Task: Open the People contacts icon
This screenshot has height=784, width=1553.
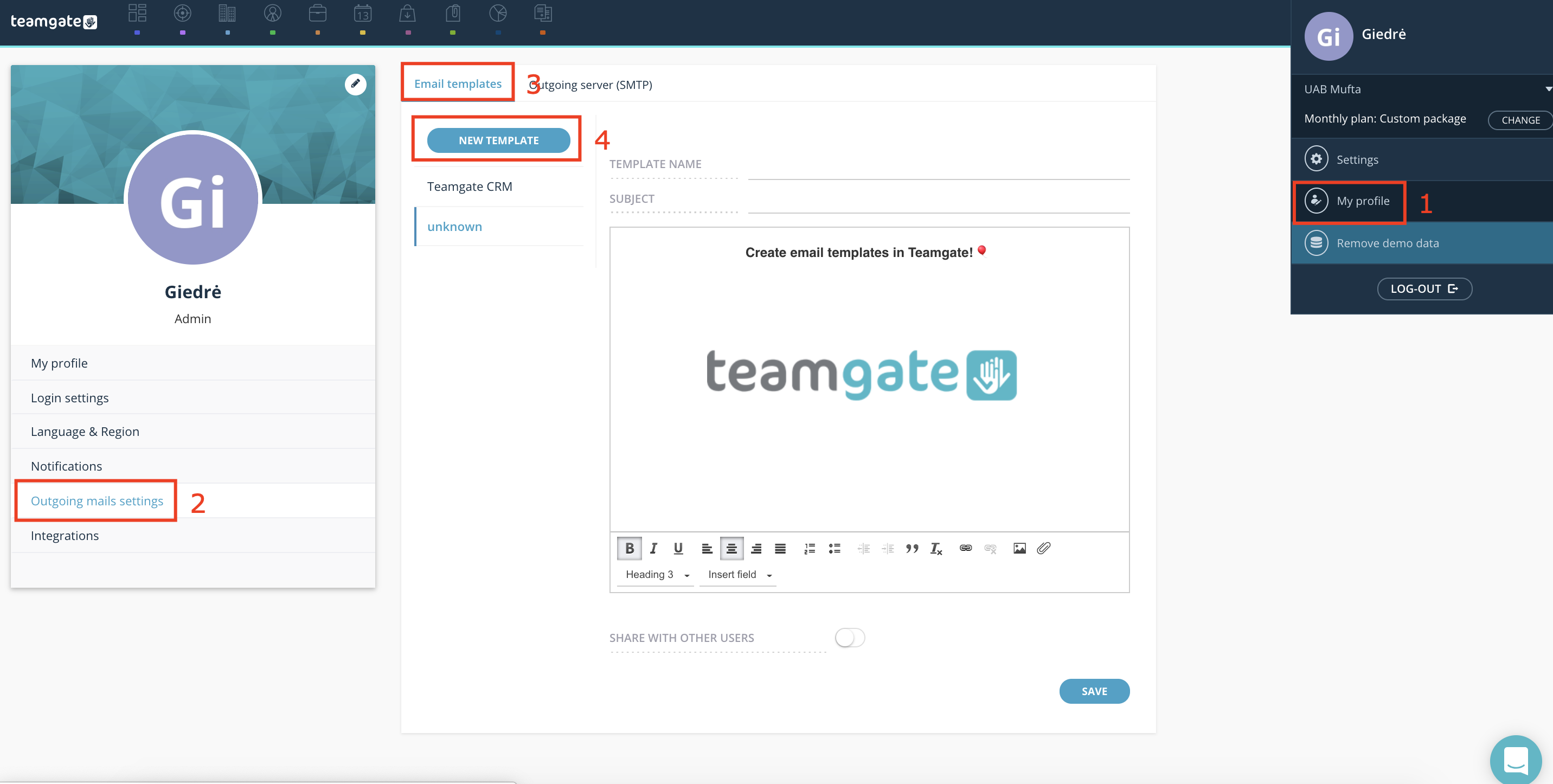Action: coord(273,13)
